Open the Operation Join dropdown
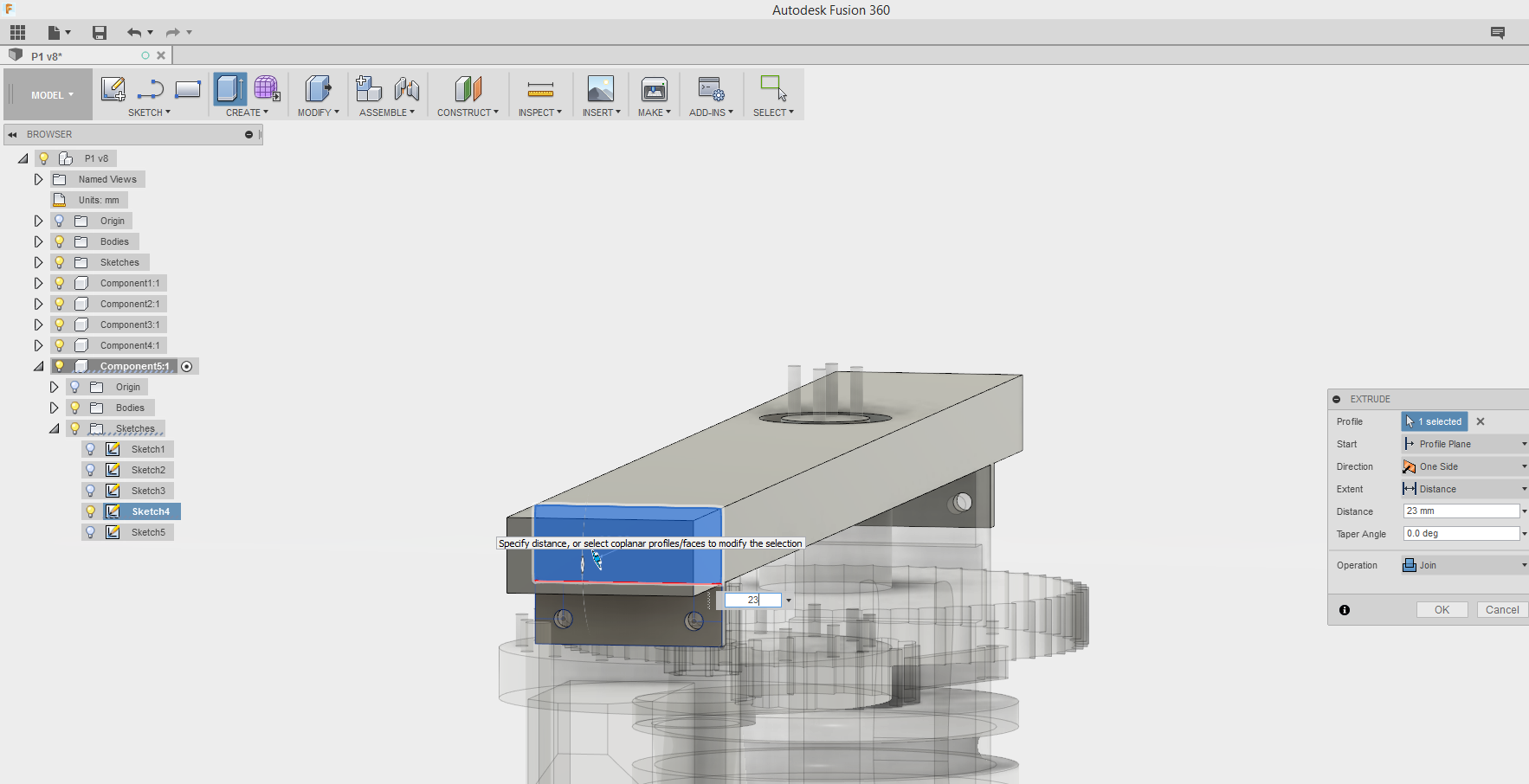The image size is (1529, 784). click(1464, 565)
